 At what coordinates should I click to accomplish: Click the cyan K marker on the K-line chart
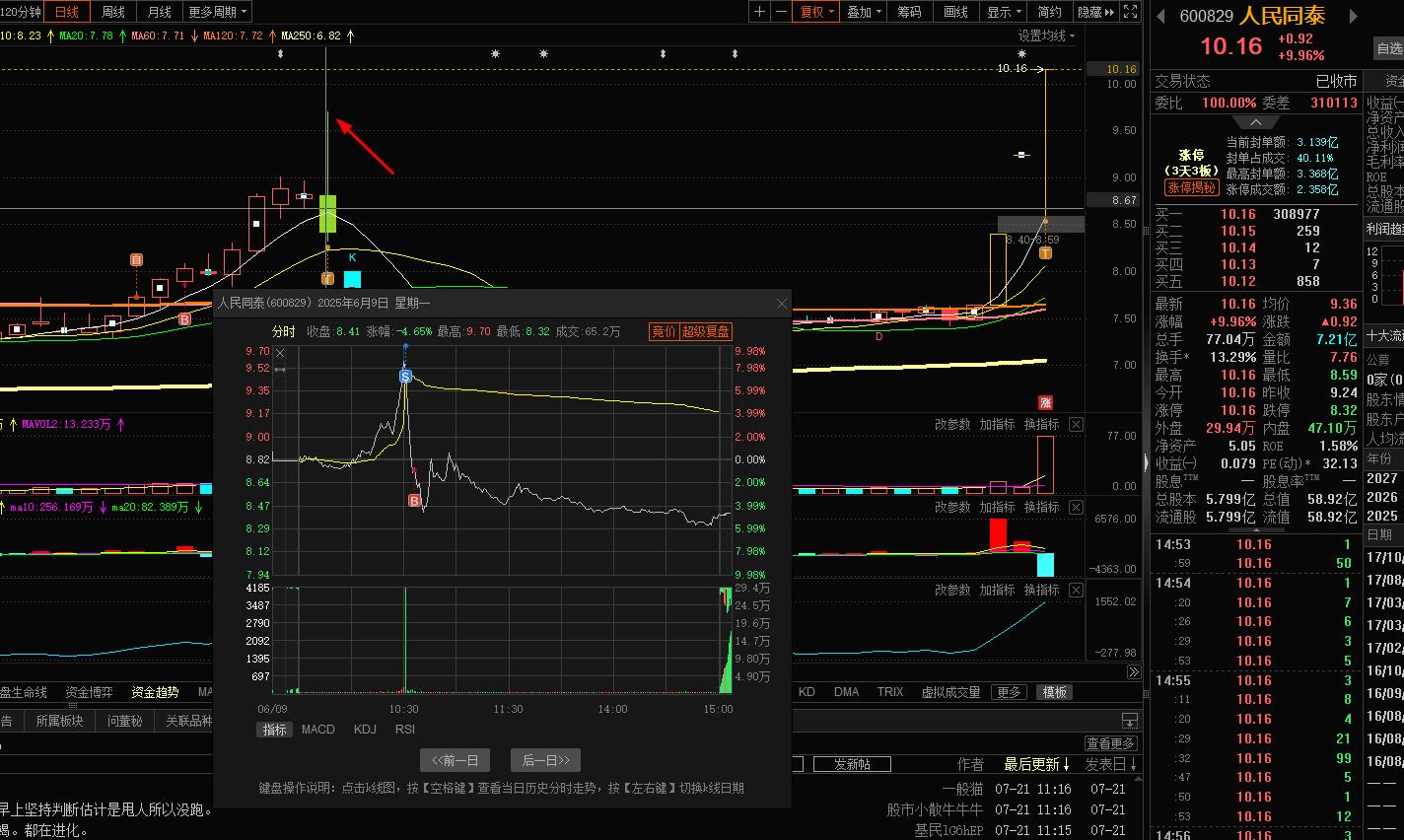pos(352,257)
